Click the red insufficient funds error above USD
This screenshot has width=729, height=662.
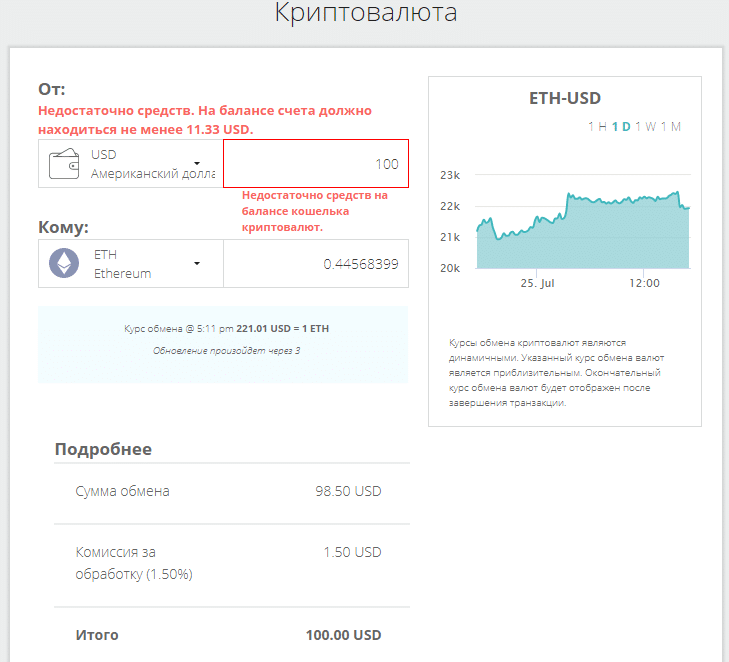tap(204, 120)
